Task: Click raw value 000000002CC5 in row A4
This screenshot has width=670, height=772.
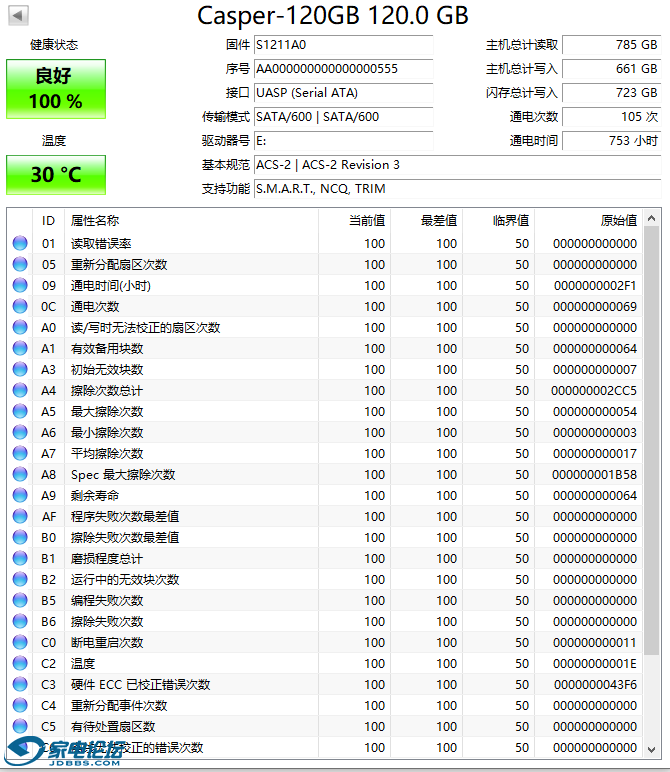Action: (594, 390)
